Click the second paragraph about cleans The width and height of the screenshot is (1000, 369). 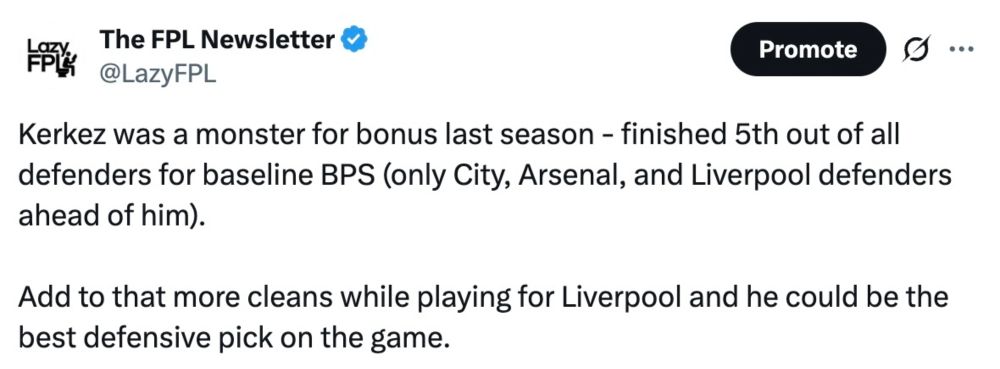[x=483, y=317]
